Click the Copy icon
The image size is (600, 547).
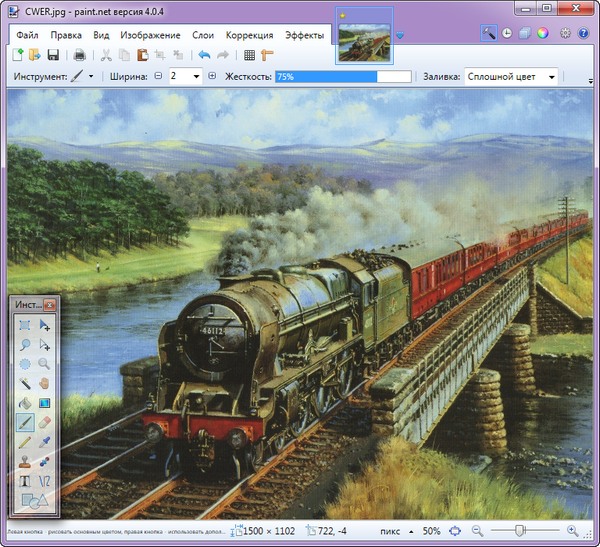pyautogui.click(x=124, y=55)
